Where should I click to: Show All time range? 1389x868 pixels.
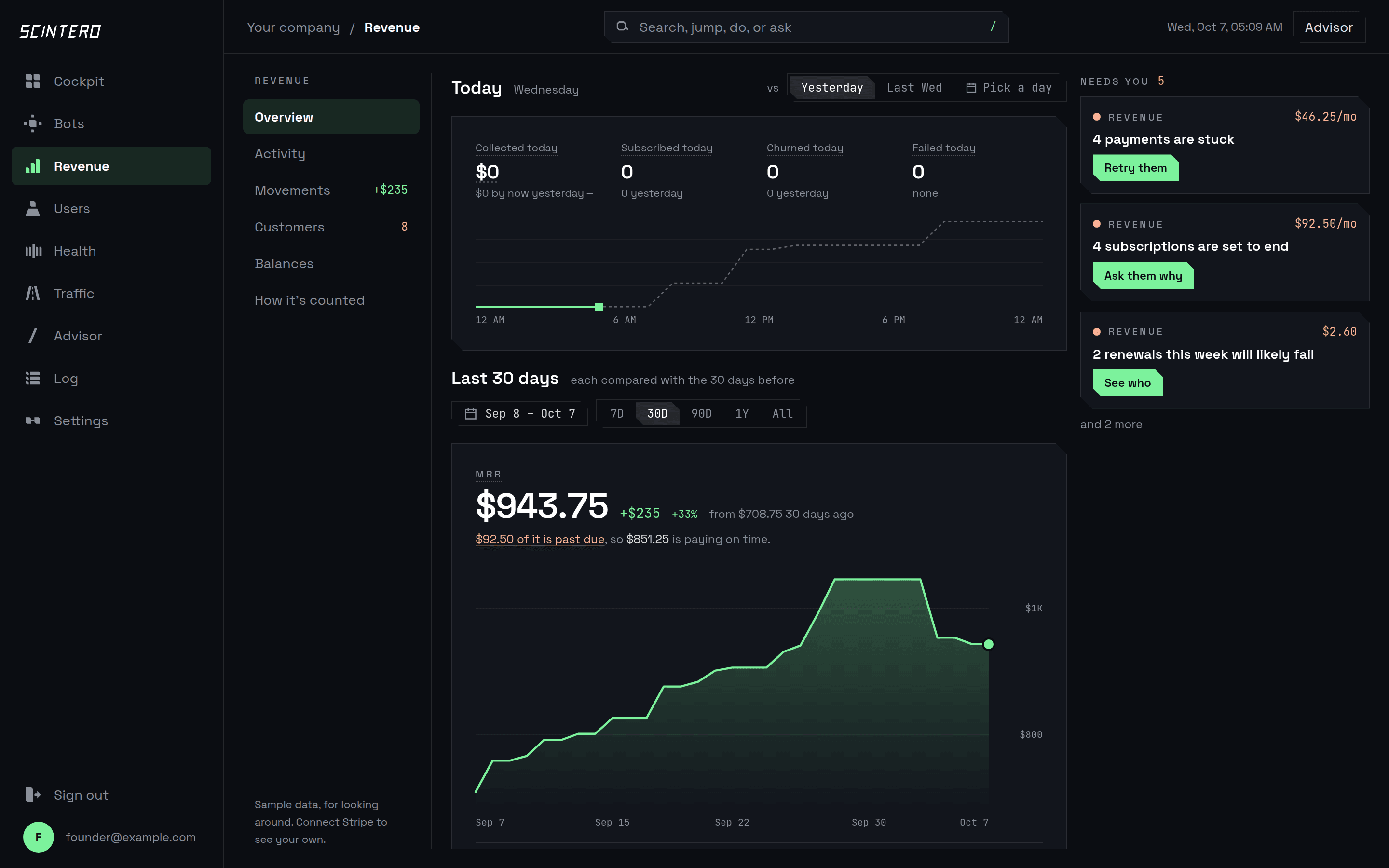pyautogui.click(x=782, y=413)
